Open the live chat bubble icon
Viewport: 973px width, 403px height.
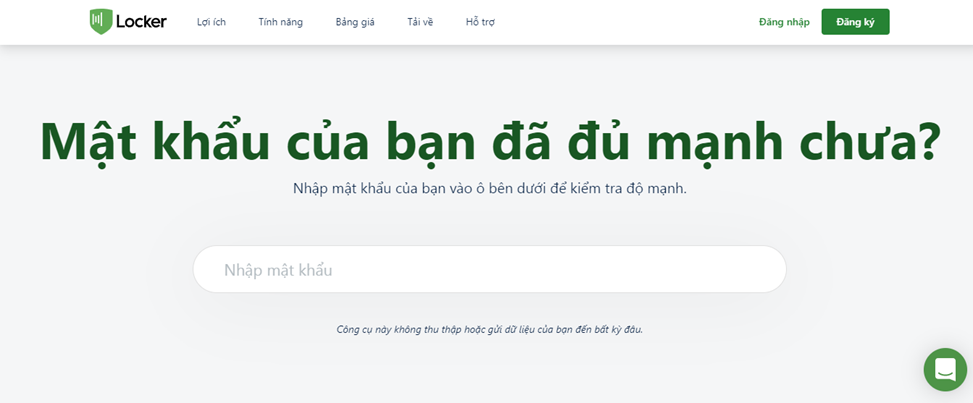point(945,369)
